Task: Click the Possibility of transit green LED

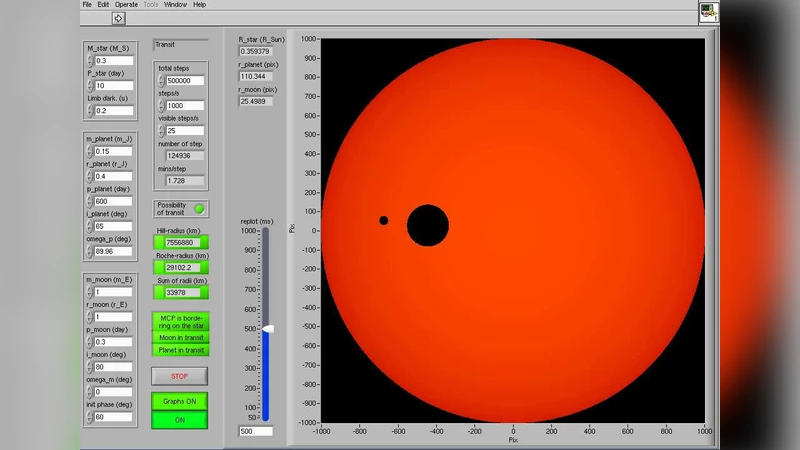Action: click(x=199, y=208)
